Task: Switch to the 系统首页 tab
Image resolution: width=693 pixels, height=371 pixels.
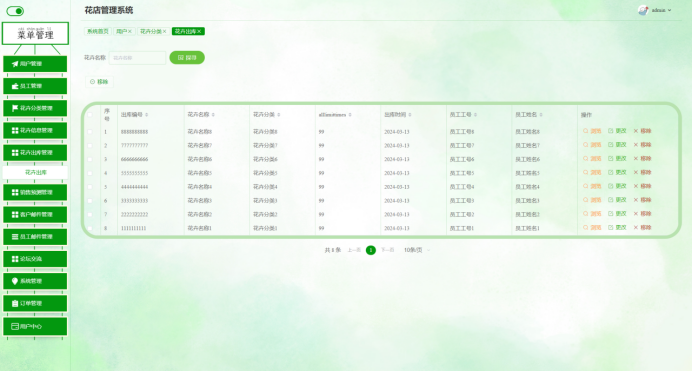Action: click(x=98, y=31)
